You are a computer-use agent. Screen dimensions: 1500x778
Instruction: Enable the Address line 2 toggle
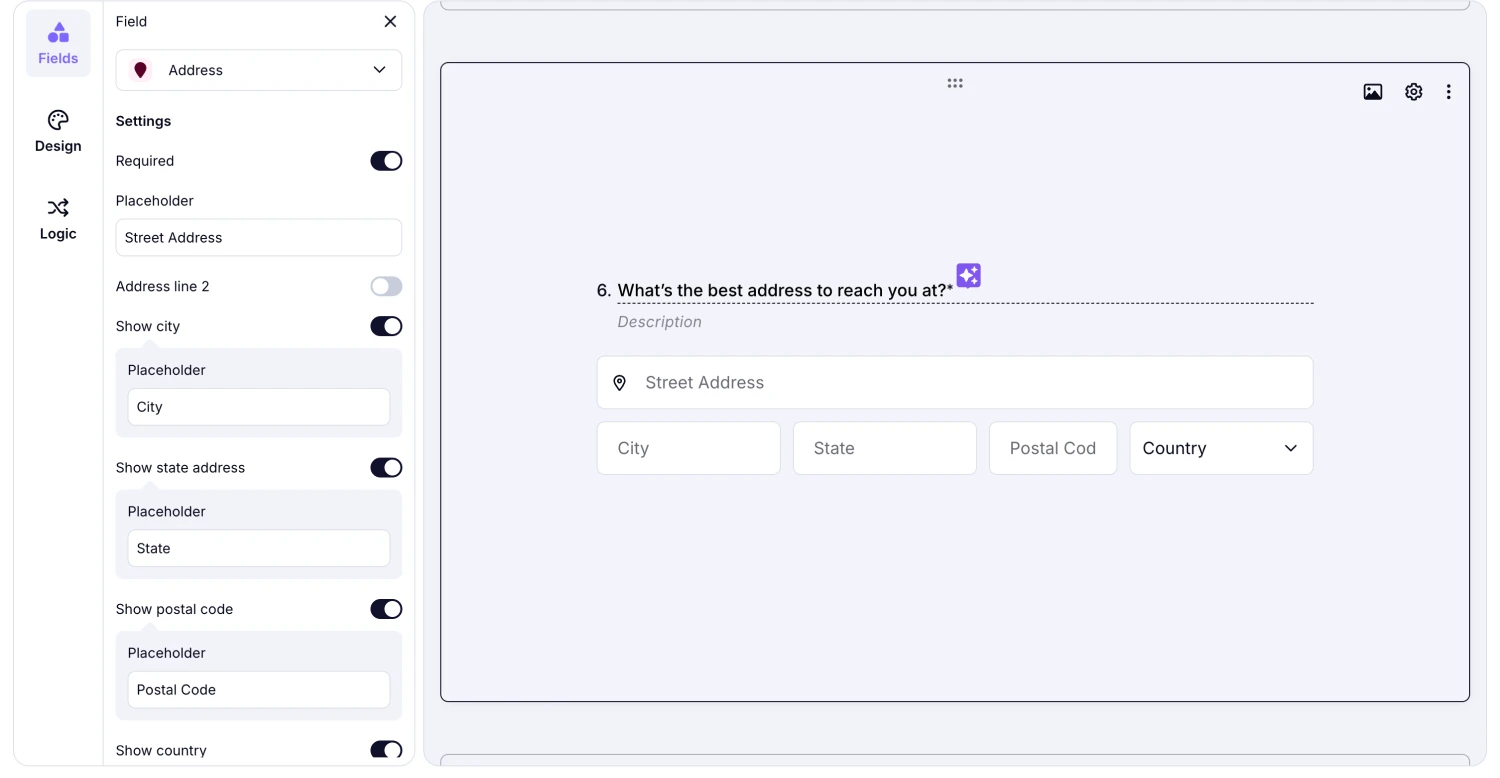386,286
